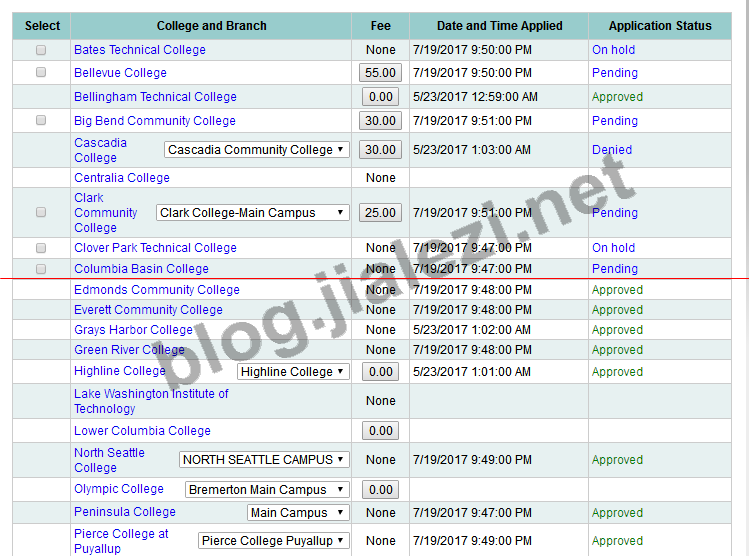Follow the Clark Community College link
The width and height of the screenshot is (749, 556).
pyautogui.click(x=106, y=213)
